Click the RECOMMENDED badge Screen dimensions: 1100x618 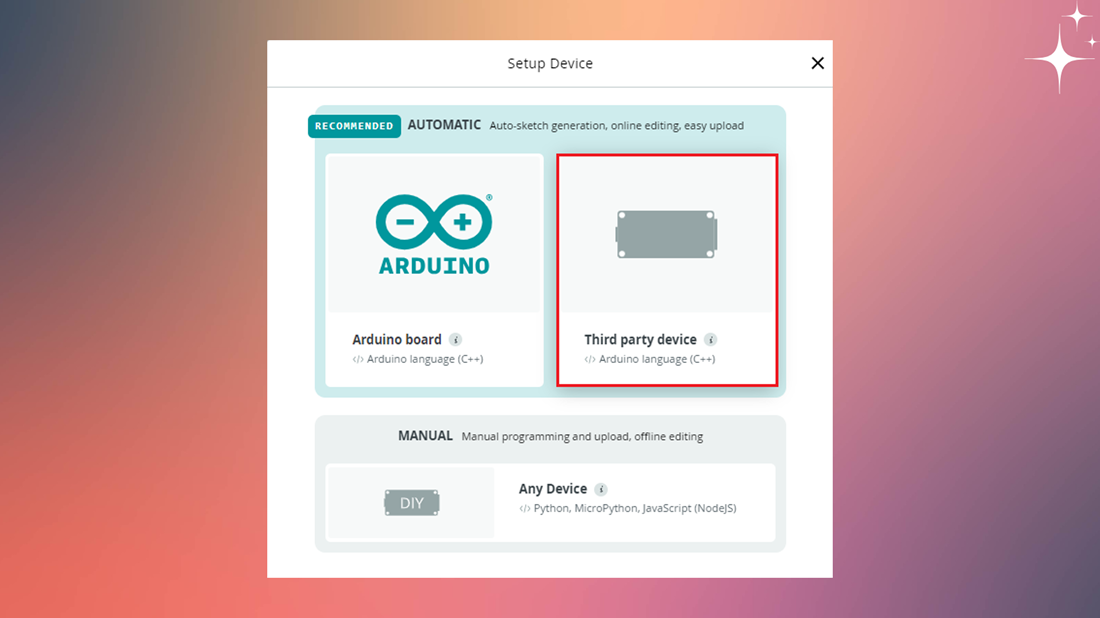pyautogui.click(x=354, y=126)
